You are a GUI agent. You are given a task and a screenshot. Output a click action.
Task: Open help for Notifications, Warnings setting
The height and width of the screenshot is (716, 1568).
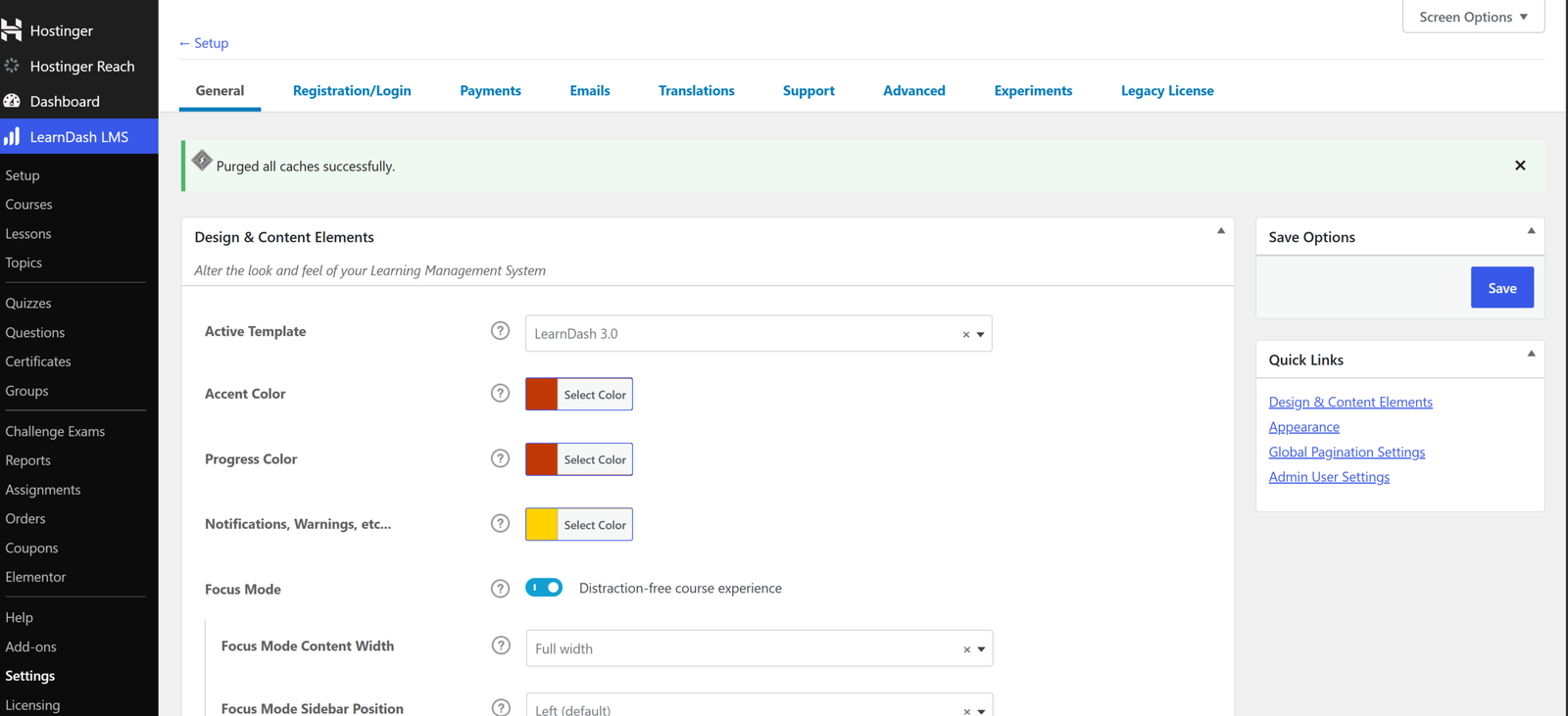tap(500, 523)
